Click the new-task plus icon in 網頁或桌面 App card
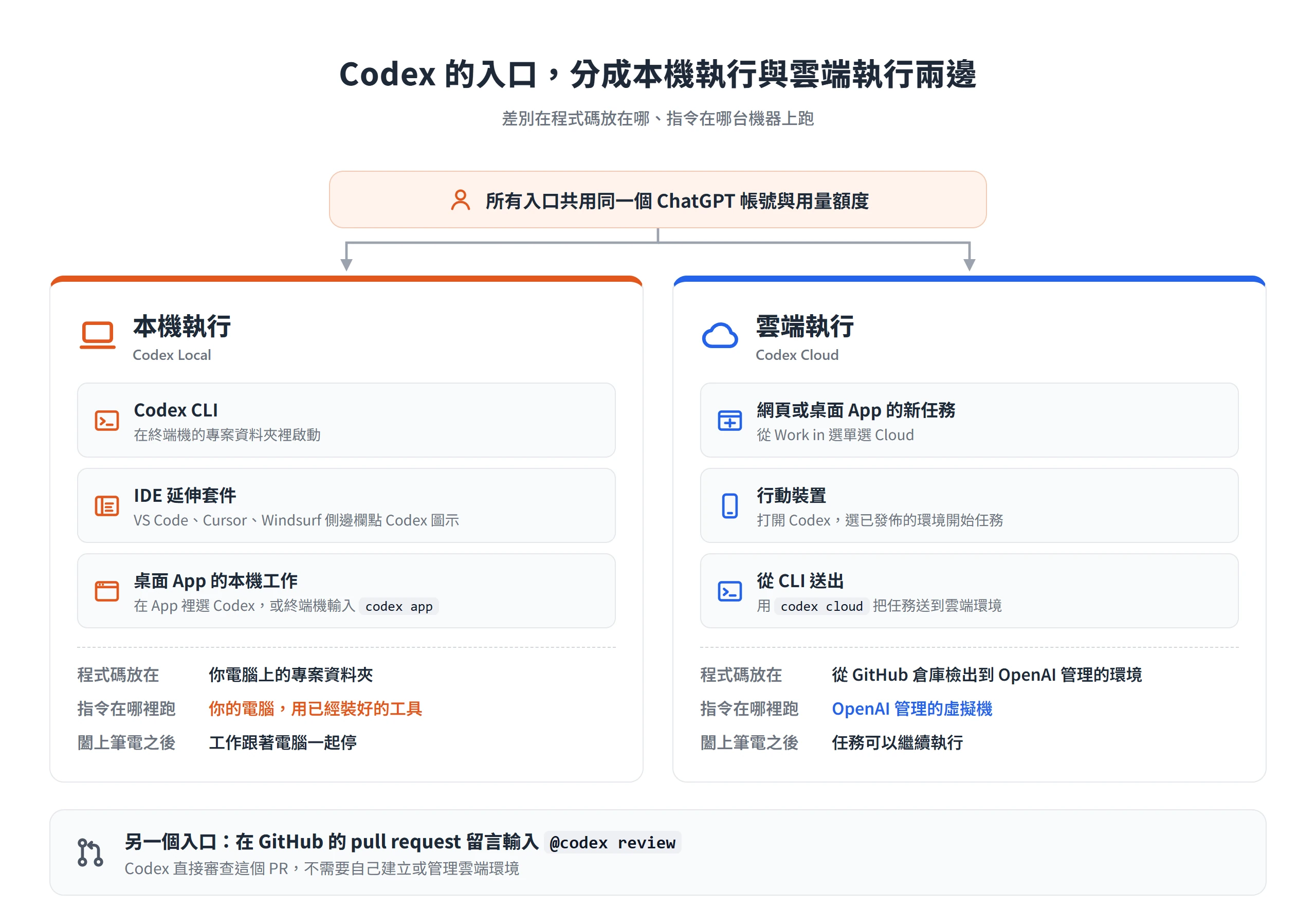Image resolution: width=1316 pixels, height=908 pixels. pos(729,421)
